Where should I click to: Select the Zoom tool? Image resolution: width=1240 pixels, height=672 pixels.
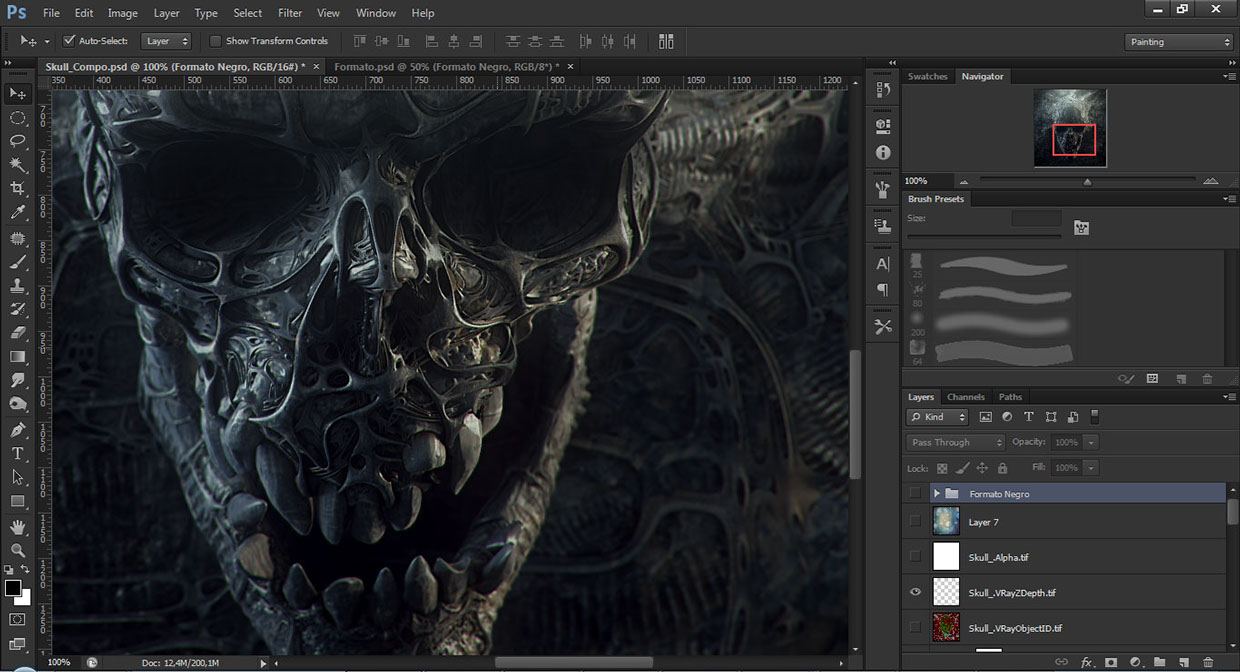click(18, 550)
